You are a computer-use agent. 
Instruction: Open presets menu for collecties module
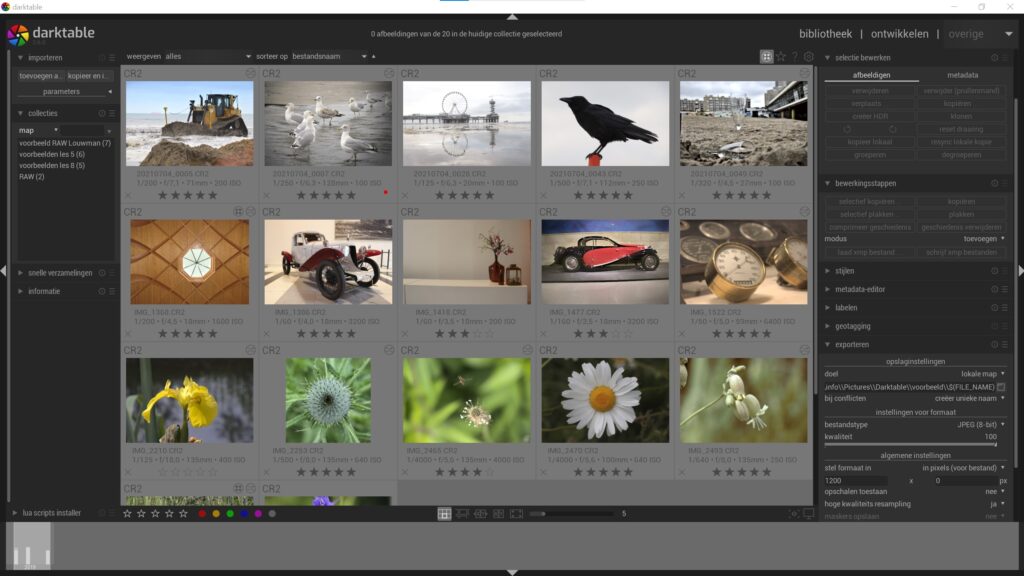tap(112, 113)
